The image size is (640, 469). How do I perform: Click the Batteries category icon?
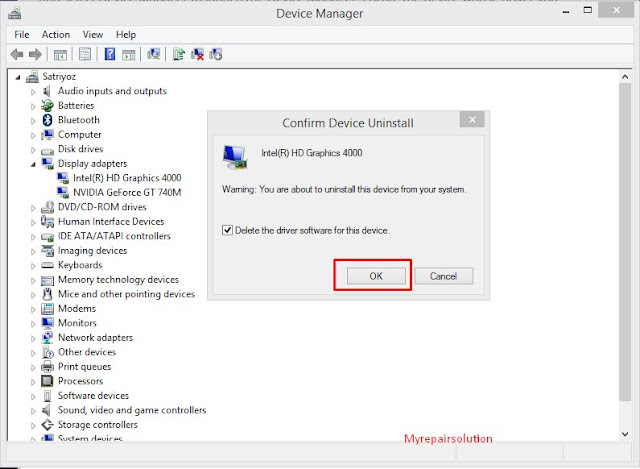pos(47,106)
